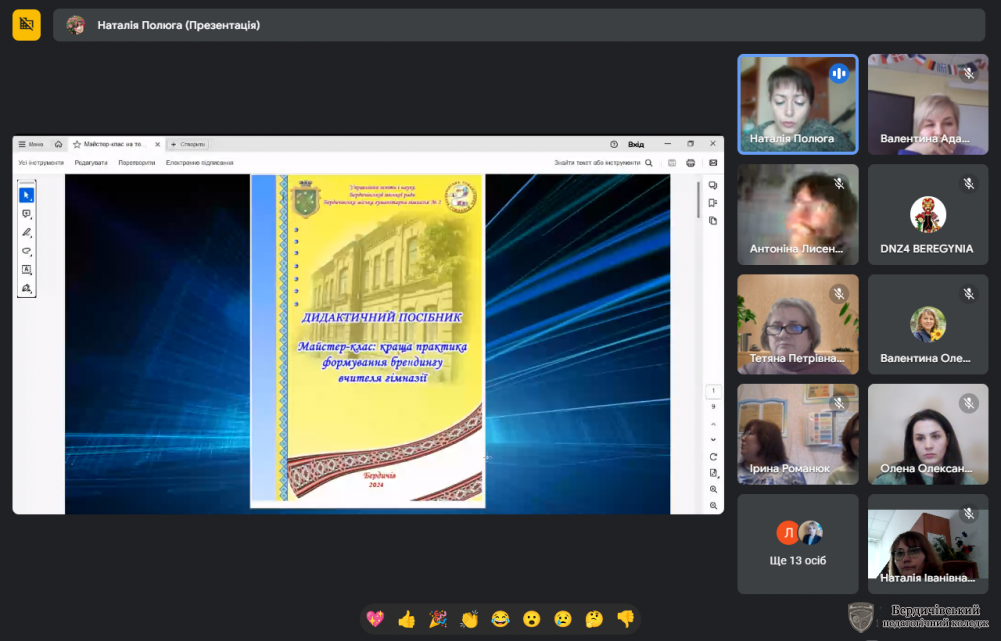Click the thumbs up reaction emoji
Image resolution: width=1001 pixels, height=641 pixels.
click(x=406, y=619)
